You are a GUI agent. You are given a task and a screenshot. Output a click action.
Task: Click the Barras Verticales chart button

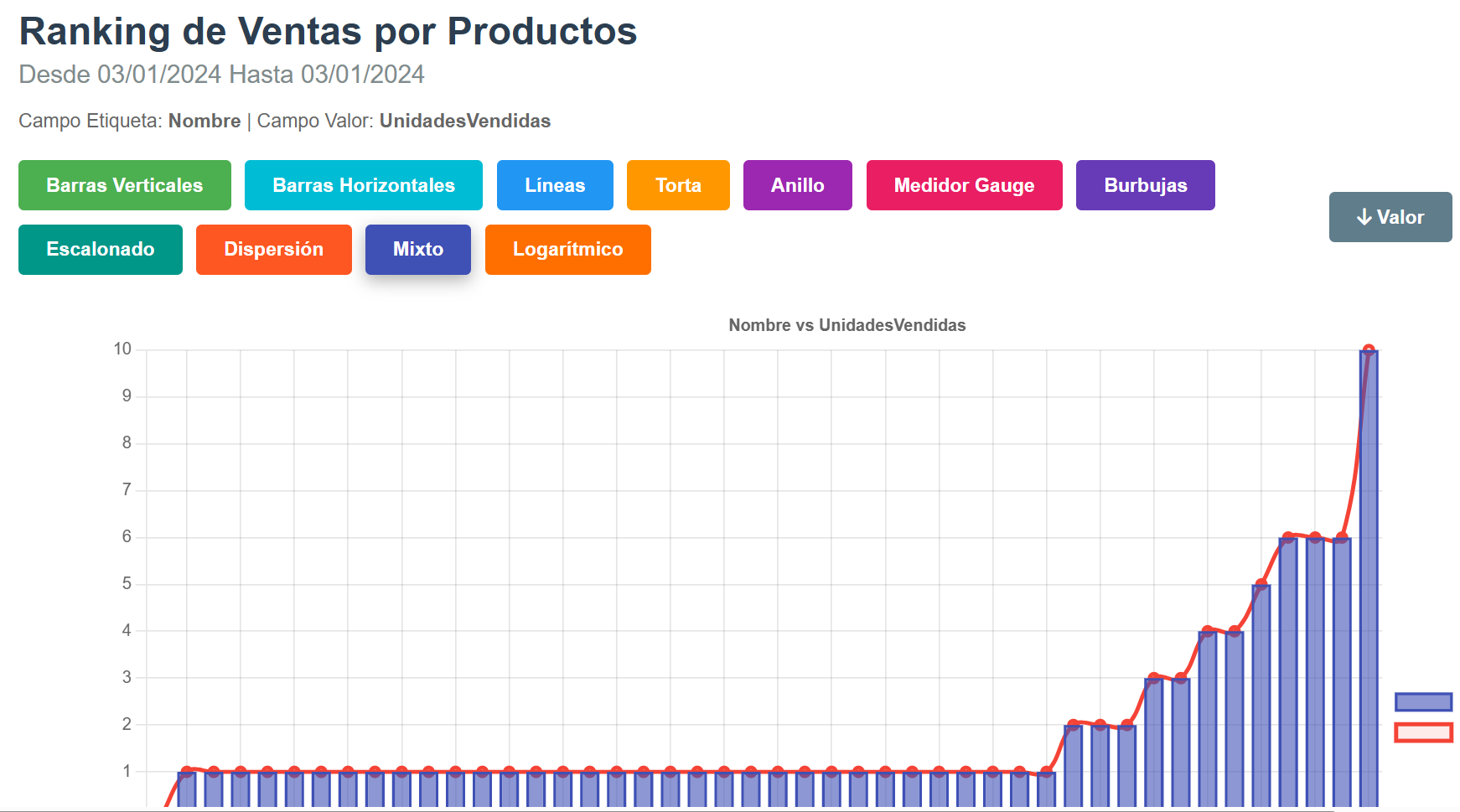(124, 185)
